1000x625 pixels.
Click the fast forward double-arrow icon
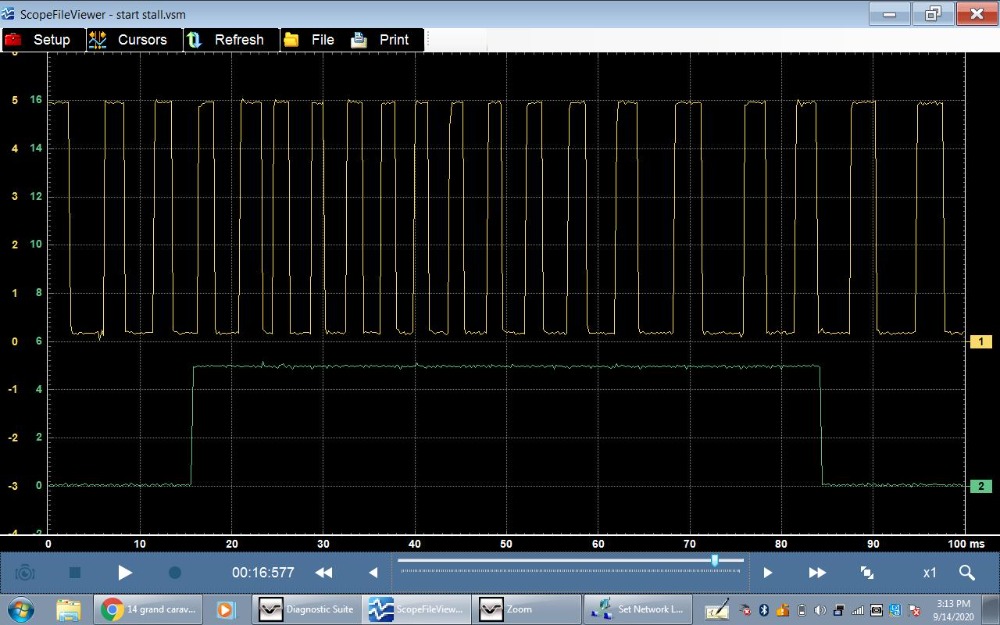(x=817, y=573)
